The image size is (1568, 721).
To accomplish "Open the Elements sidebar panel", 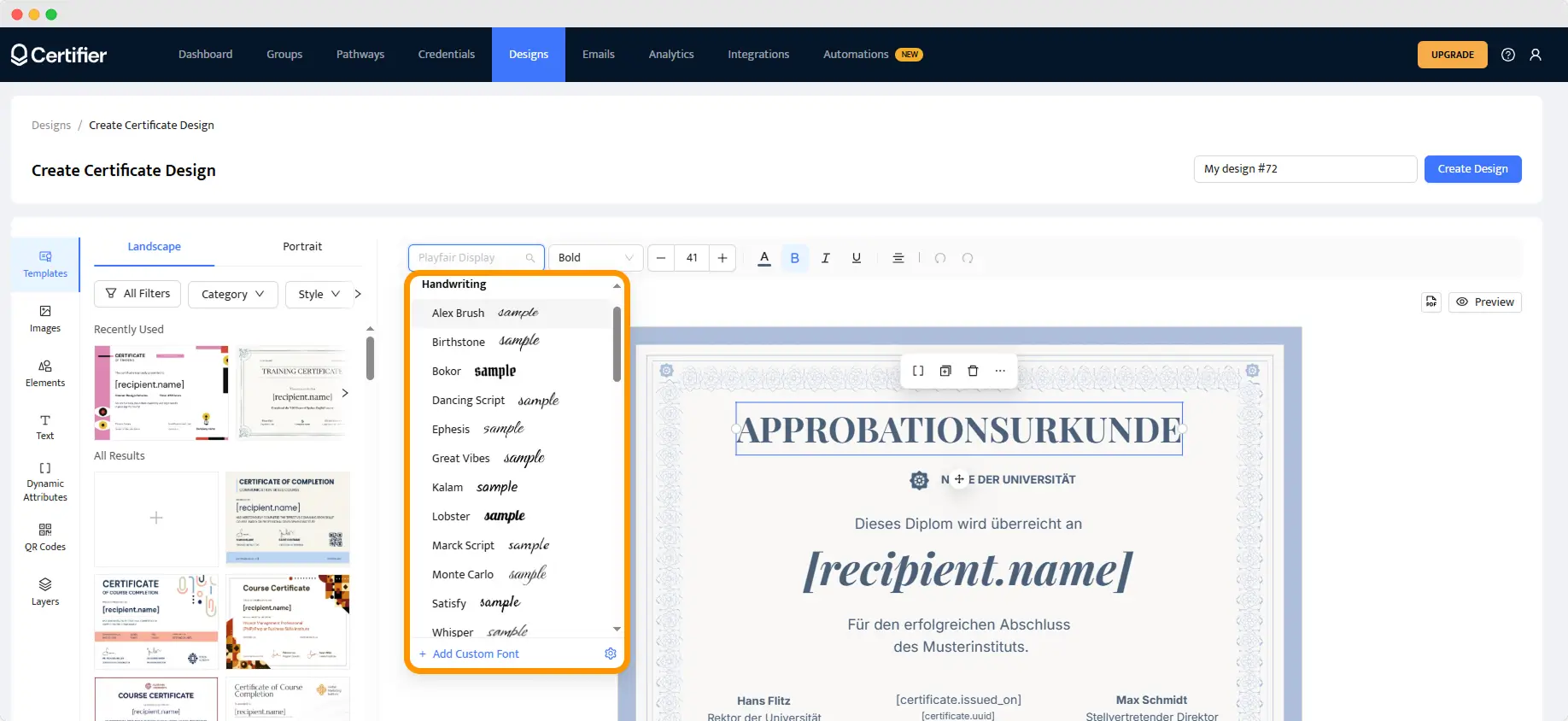I will tap(45, 373).
